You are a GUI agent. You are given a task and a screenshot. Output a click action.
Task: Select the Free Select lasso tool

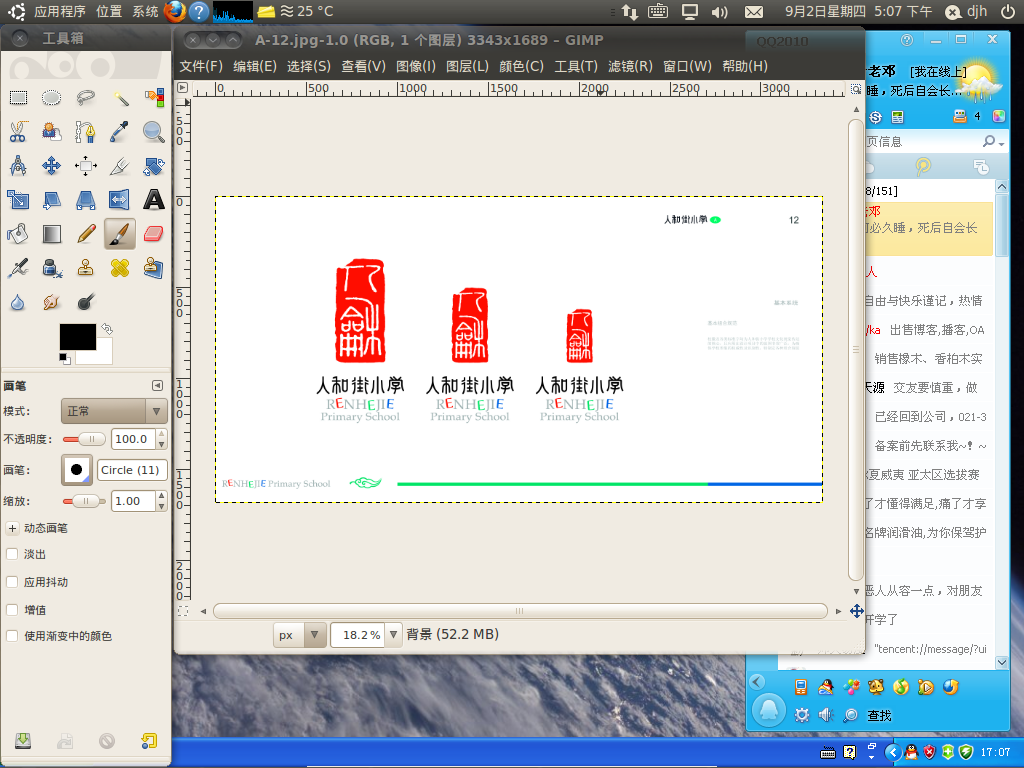tap(86, 98)
